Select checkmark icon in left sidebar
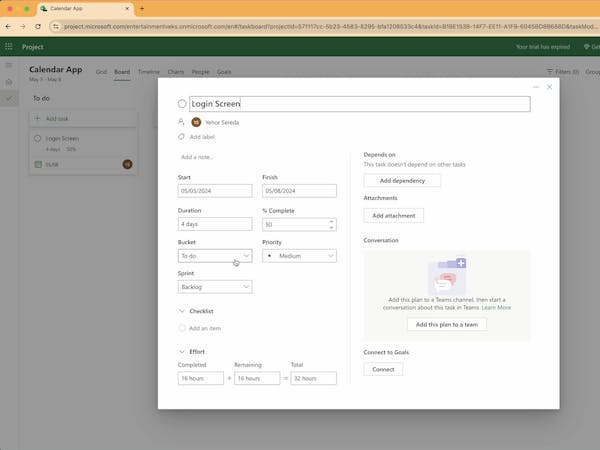 pos(9,99)
